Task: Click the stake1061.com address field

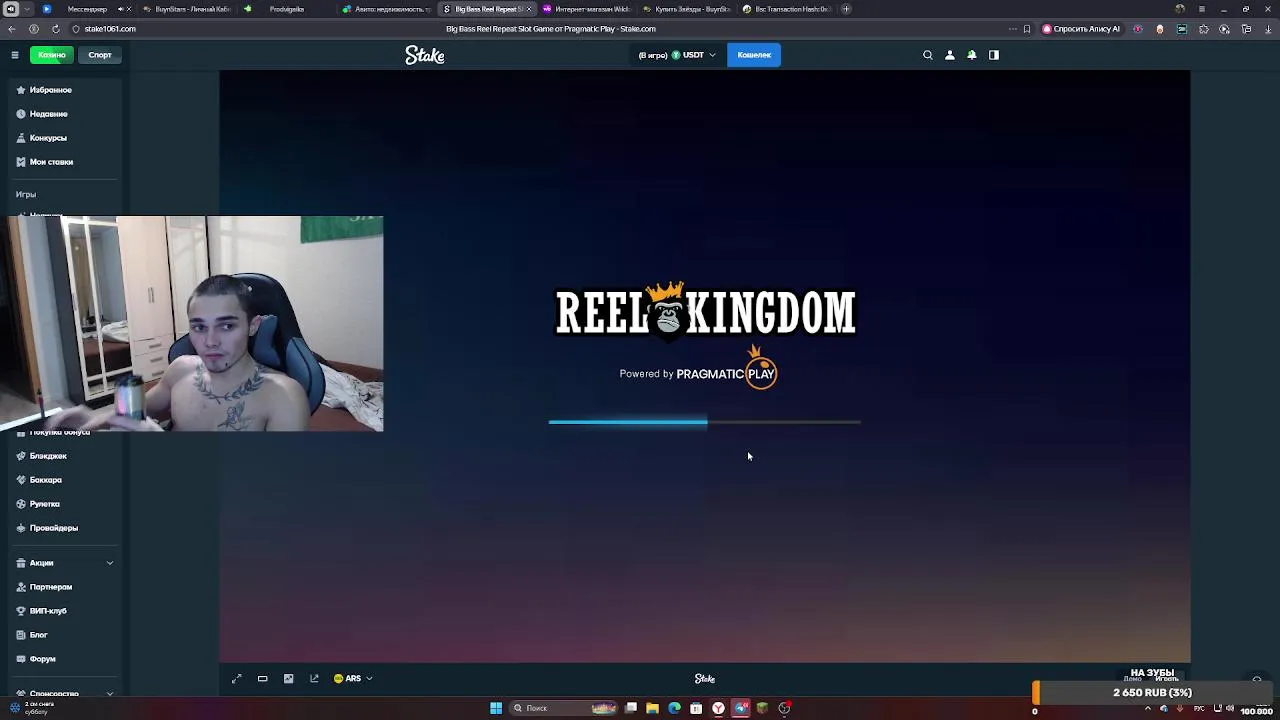Action: (x=110, y=29)
